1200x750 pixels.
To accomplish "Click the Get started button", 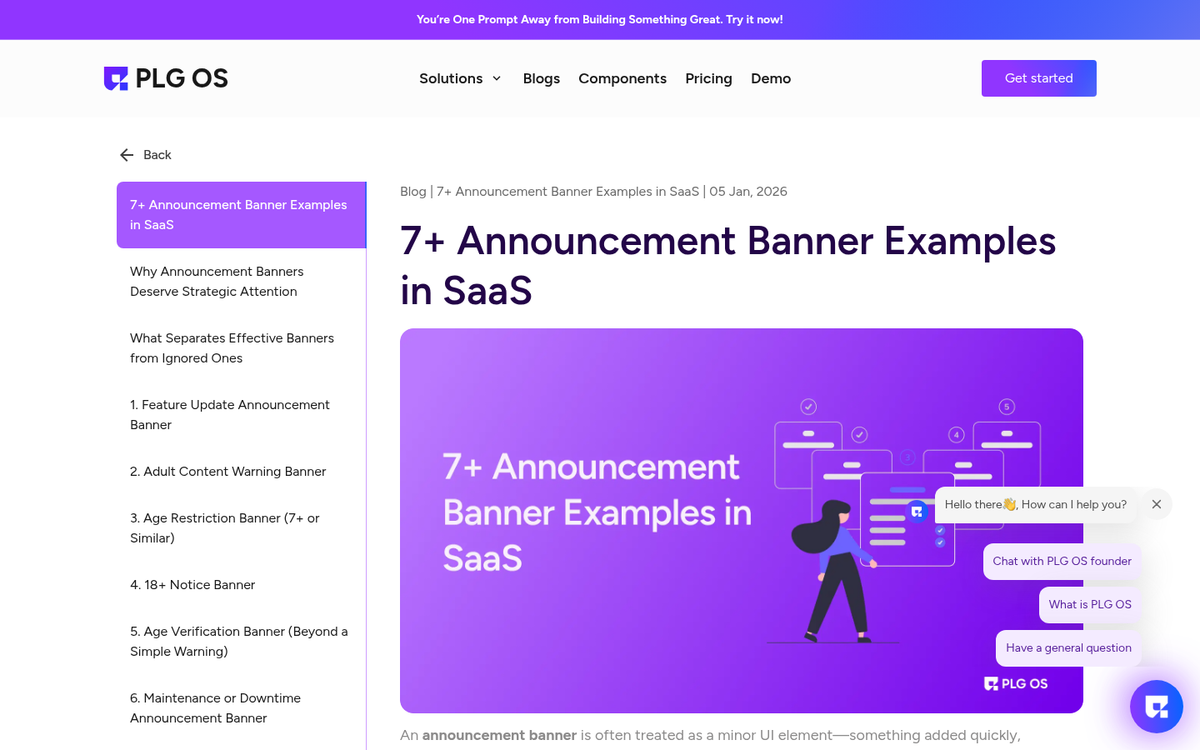I will (1038, 77).
